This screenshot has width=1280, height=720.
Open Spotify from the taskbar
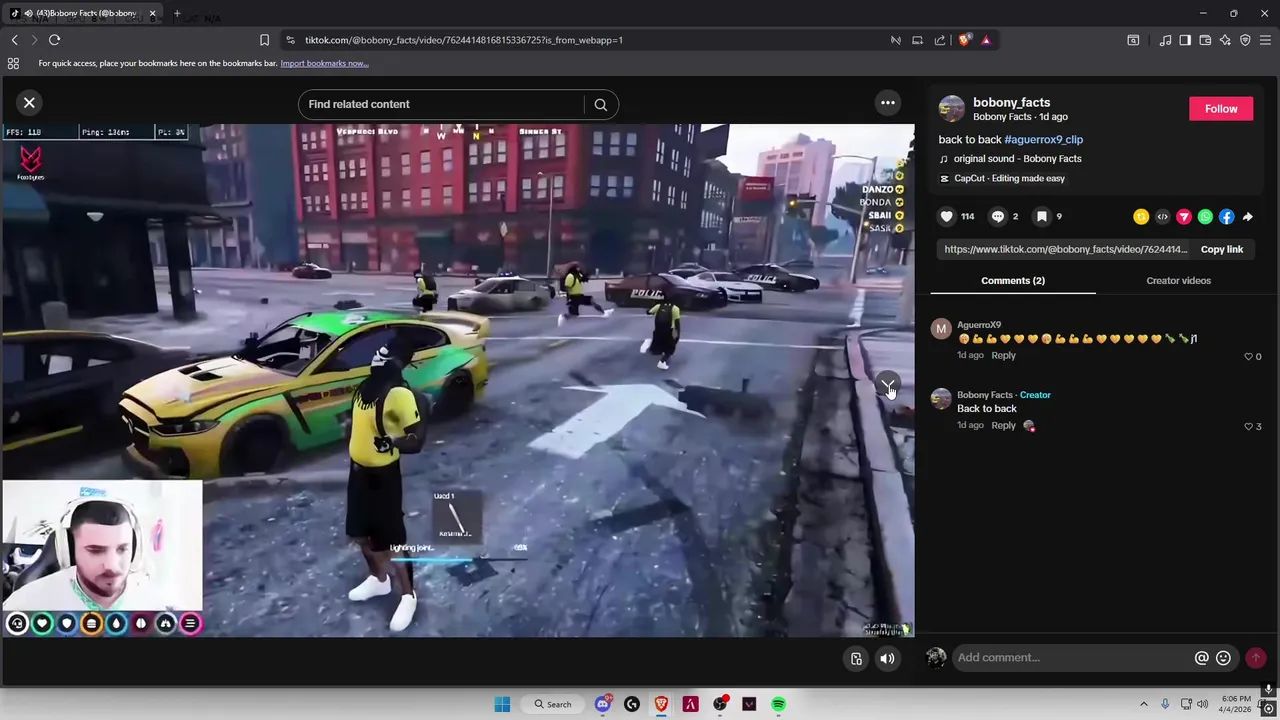778,704
